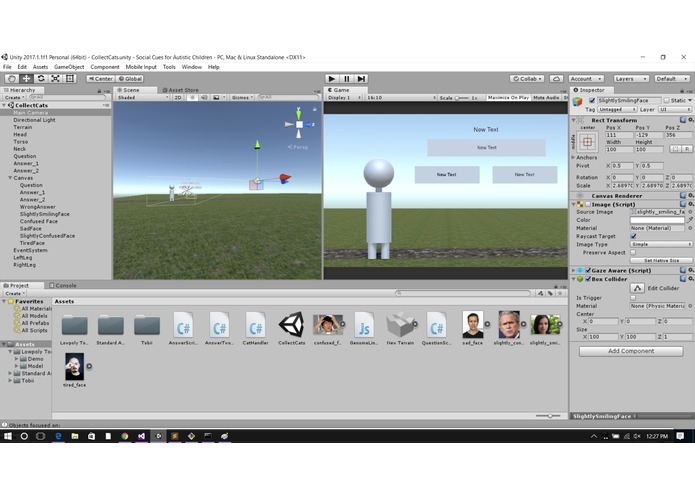Click the anchor presets box

tap(587, 142)
